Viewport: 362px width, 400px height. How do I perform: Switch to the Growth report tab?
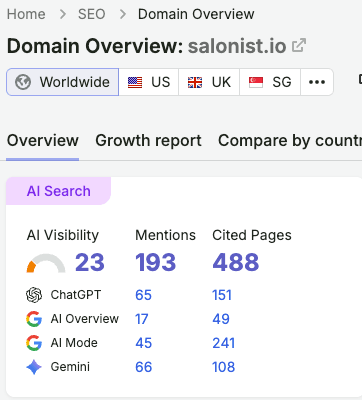point(148,141)
